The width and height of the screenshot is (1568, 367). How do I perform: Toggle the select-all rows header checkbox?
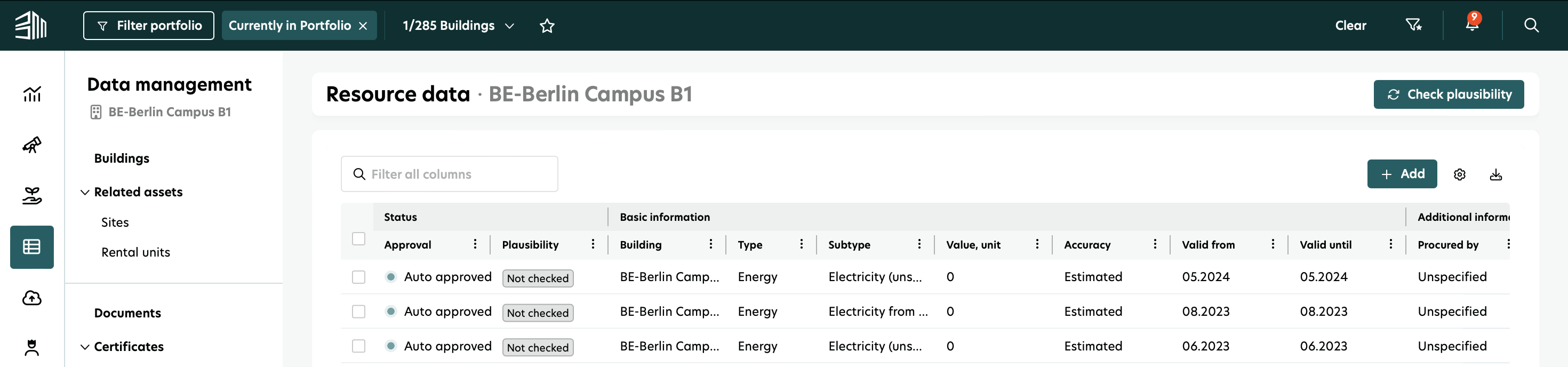tap(358, 238)
